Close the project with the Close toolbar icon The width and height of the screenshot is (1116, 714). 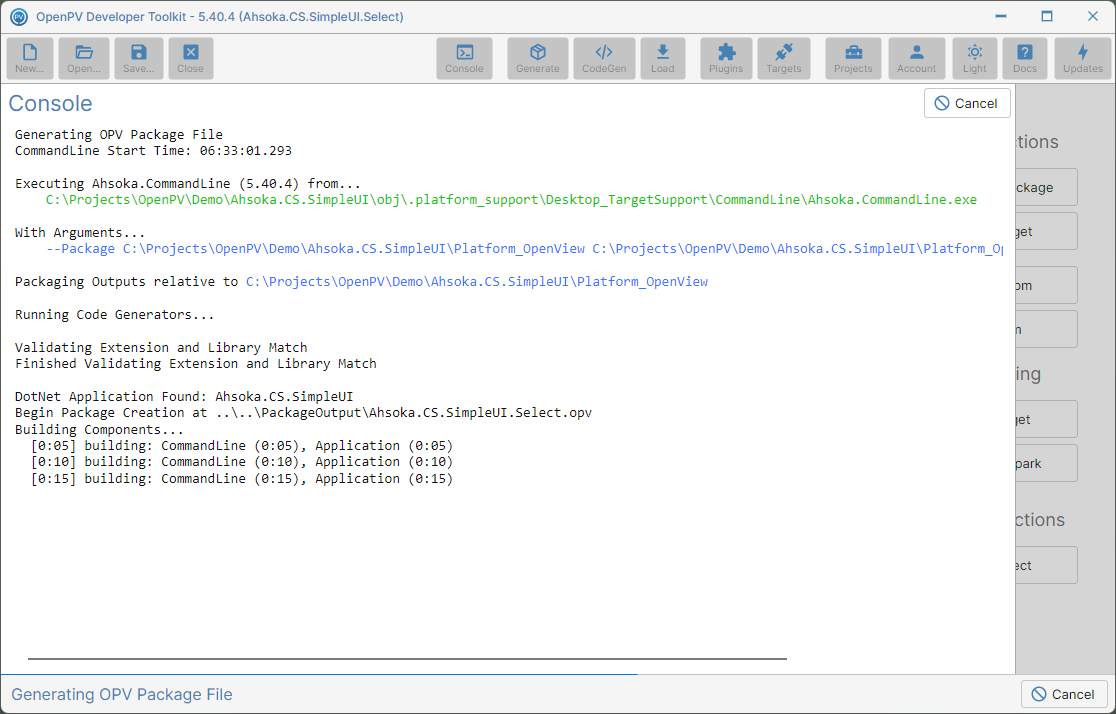[x=191, y=58]
